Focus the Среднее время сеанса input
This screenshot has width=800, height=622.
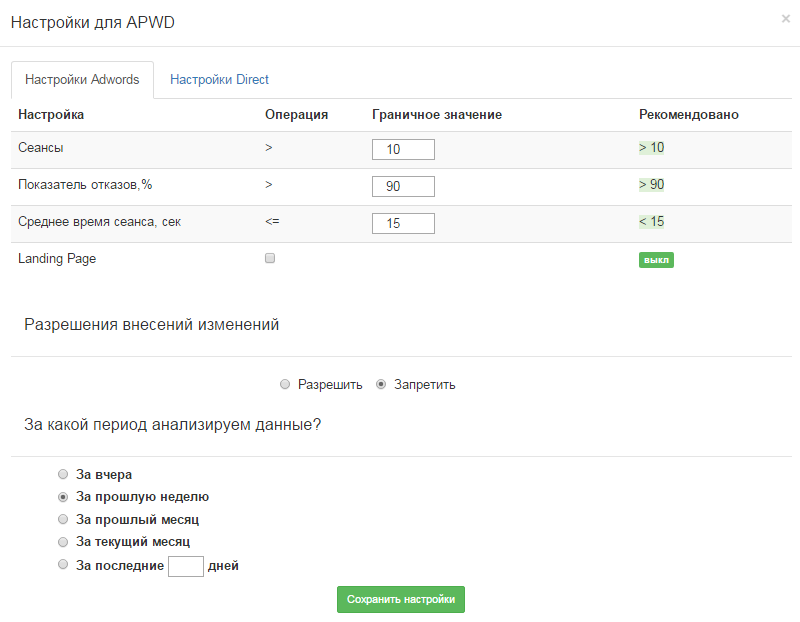(403, 223)
